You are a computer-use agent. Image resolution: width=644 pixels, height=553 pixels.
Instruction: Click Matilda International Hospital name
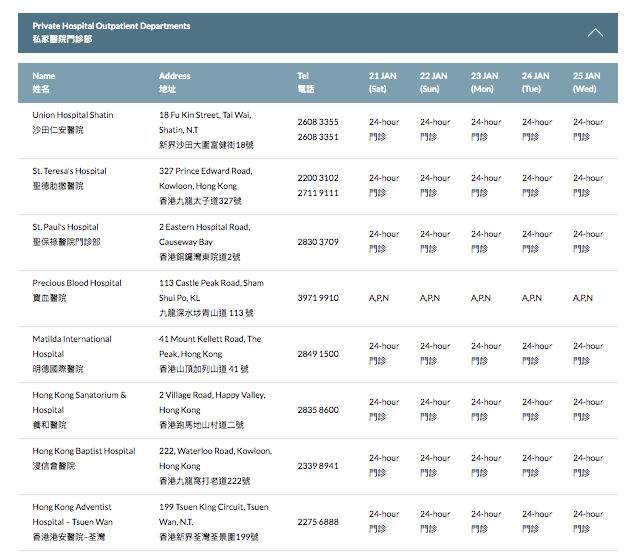pos(72,346)
